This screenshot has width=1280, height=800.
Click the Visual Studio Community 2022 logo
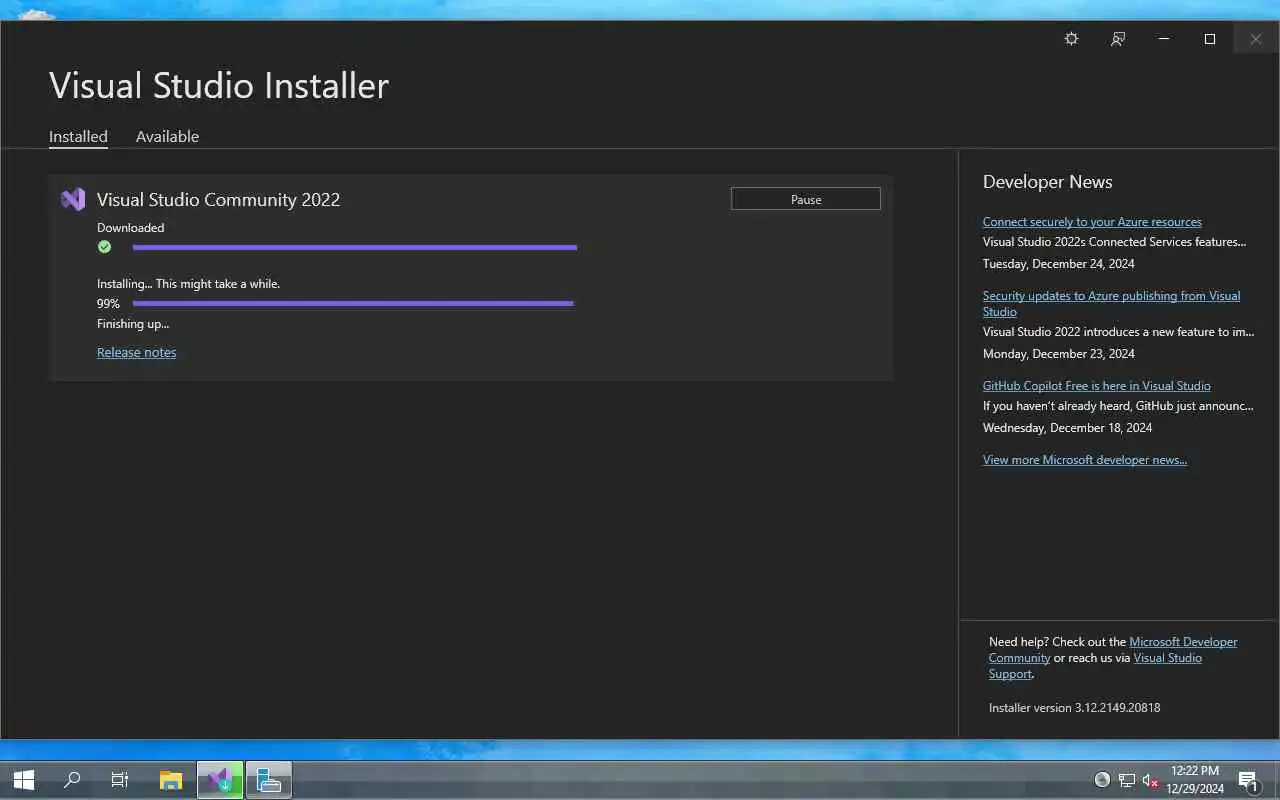coord(73,199)
